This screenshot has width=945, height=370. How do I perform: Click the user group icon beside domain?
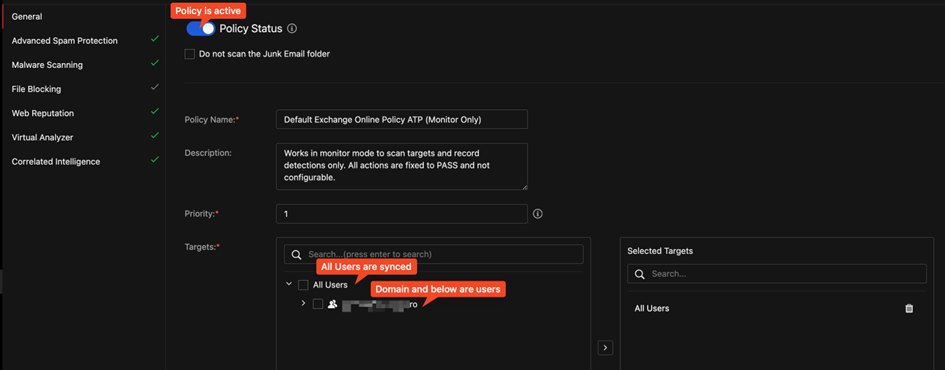pyautogui.click(x=332, y=304)
